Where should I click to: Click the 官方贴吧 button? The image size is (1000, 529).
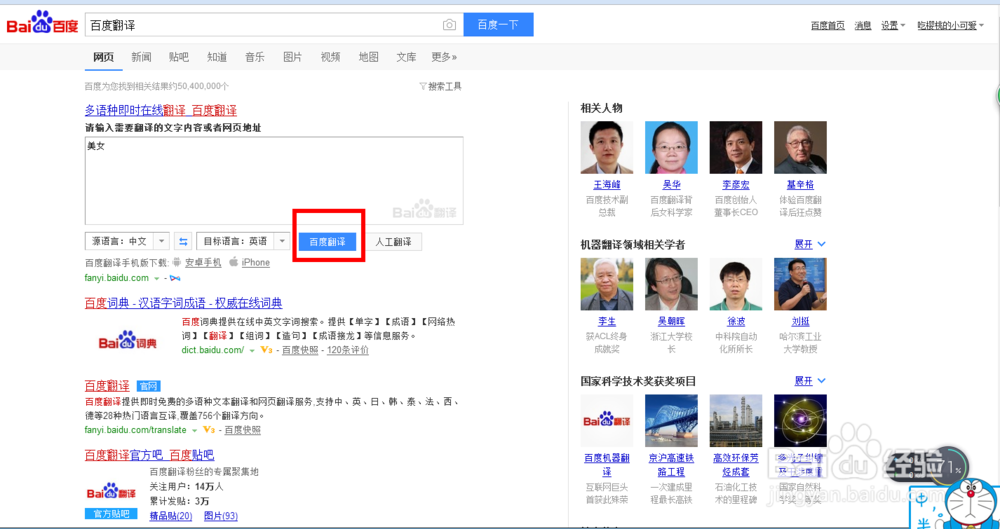coord(111,514)
